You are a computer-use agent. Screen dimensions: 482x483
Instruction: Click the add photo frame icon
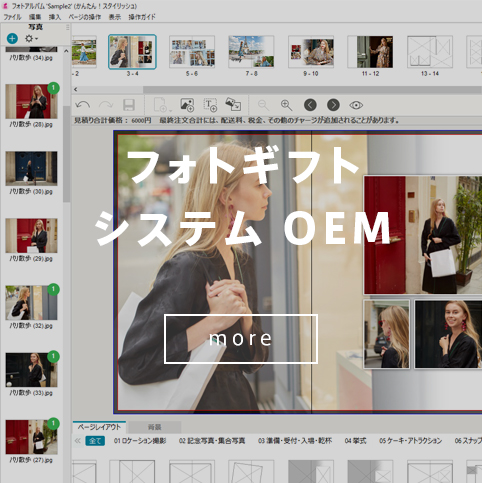pos(187,105)
